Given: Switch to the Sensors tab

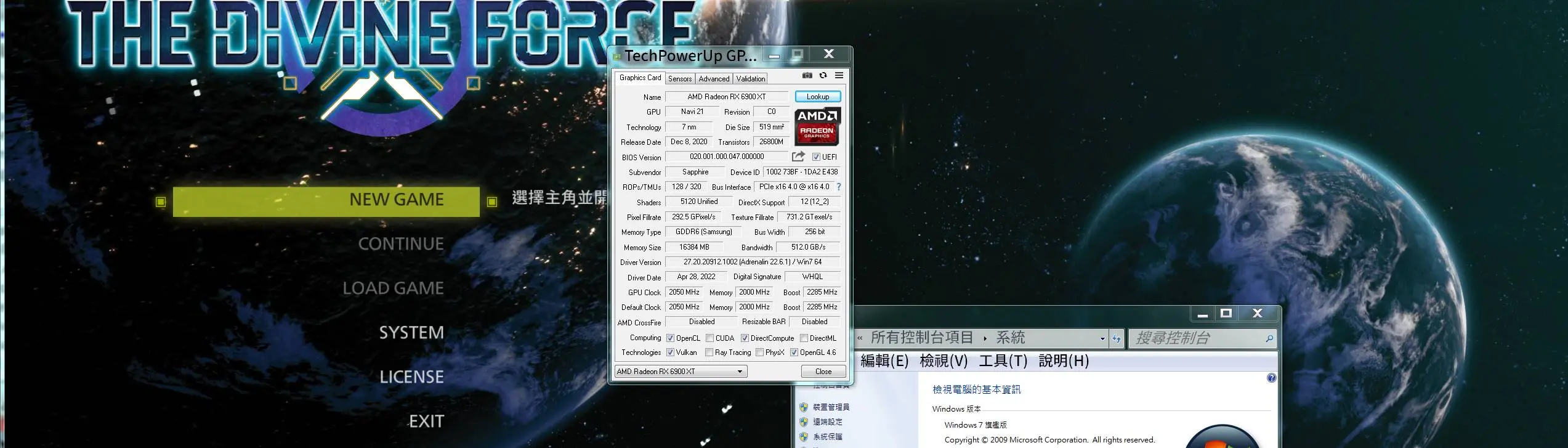Looking at the screenshot, I should pyautogui.click(x=680, y=79).
